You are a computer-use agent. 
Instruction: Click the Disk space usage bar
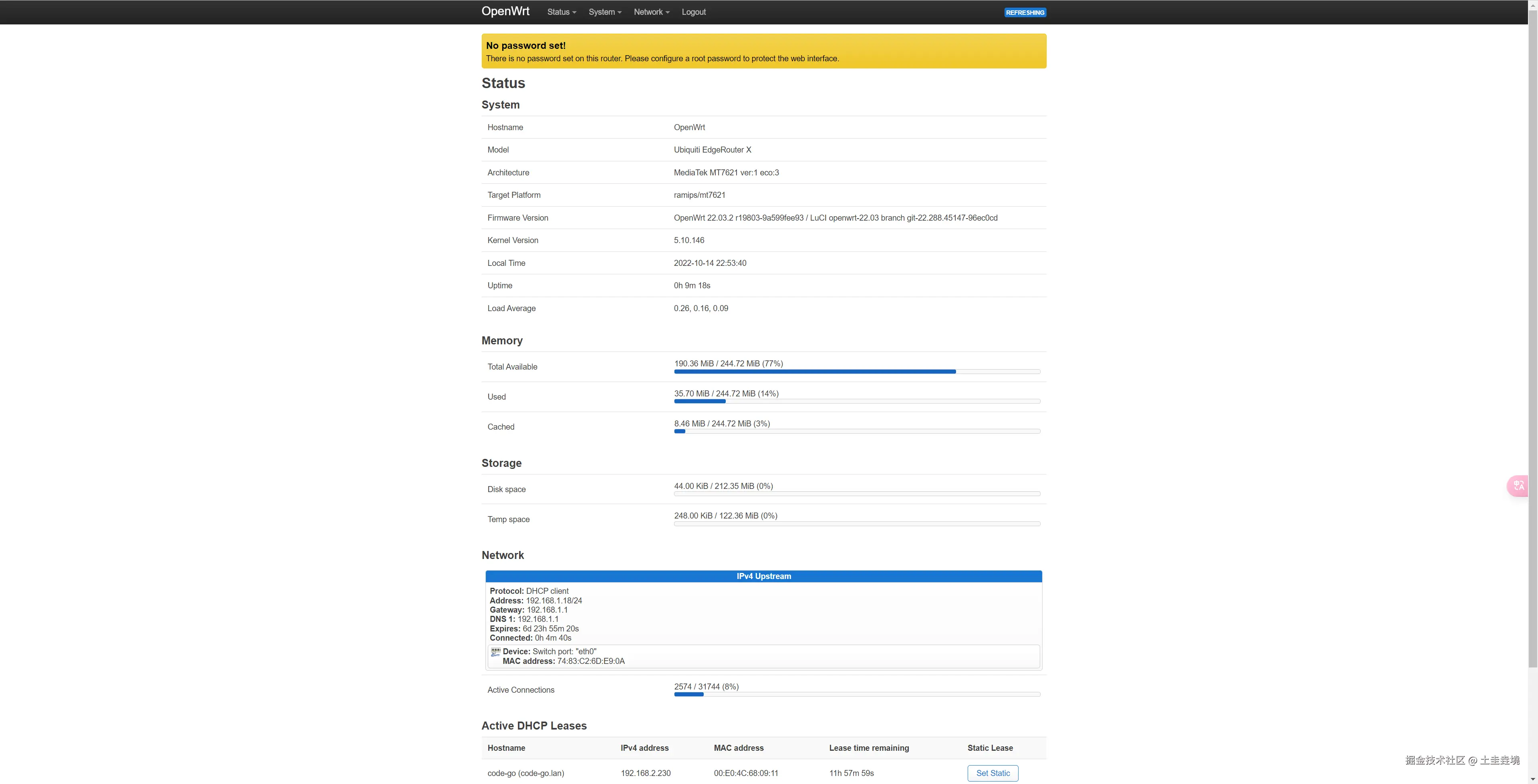[857, 494]
